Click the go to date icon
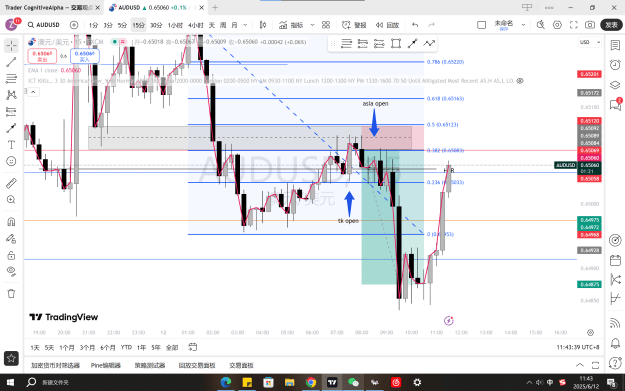625x391 pixels. pyautogui.click(x=193, y=347)
